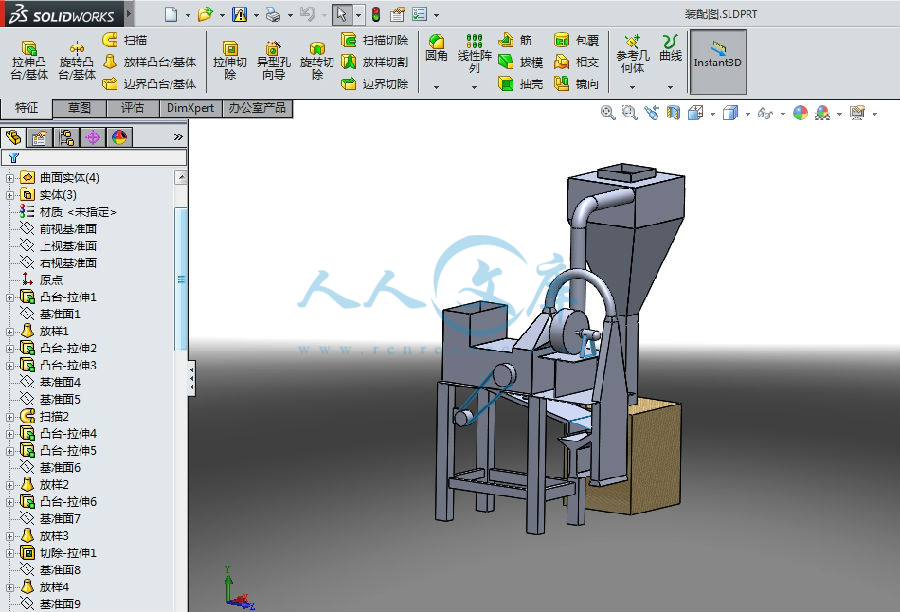Click the 扫描 sweep tool
The height and width of the screenshot is (612, 900).
click(x=125, y=40)
